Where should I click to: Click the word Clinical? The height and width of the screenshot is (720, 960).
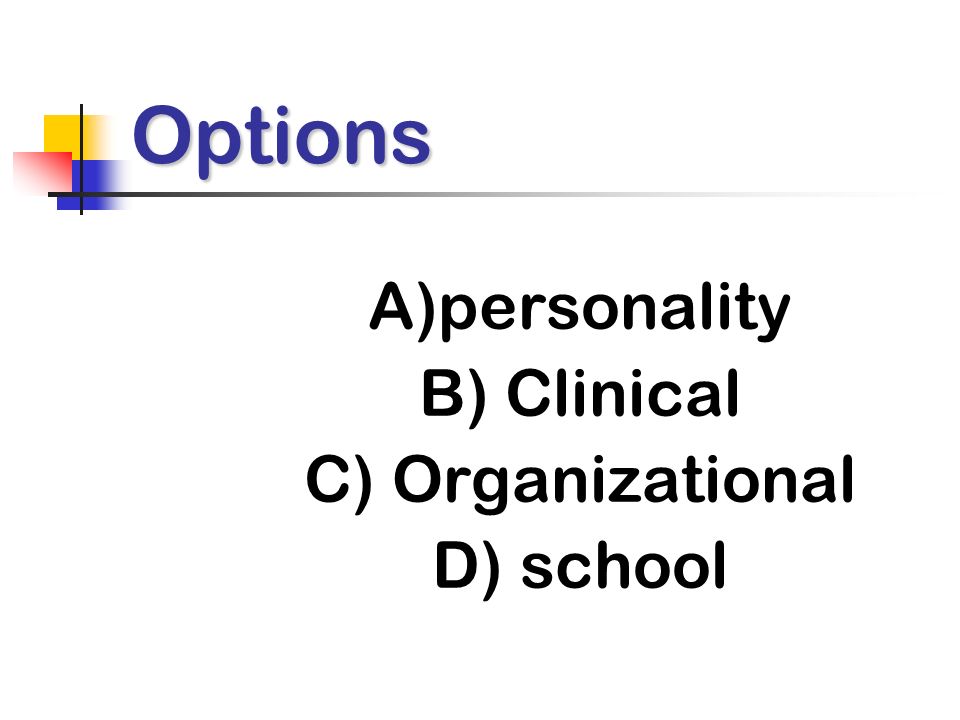(x=623, y=393)
